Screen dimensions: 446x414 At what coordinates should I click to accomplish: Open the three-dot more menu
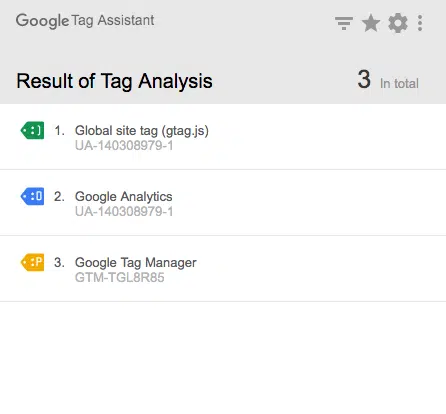pyautogui.click(x=420, y=23)
